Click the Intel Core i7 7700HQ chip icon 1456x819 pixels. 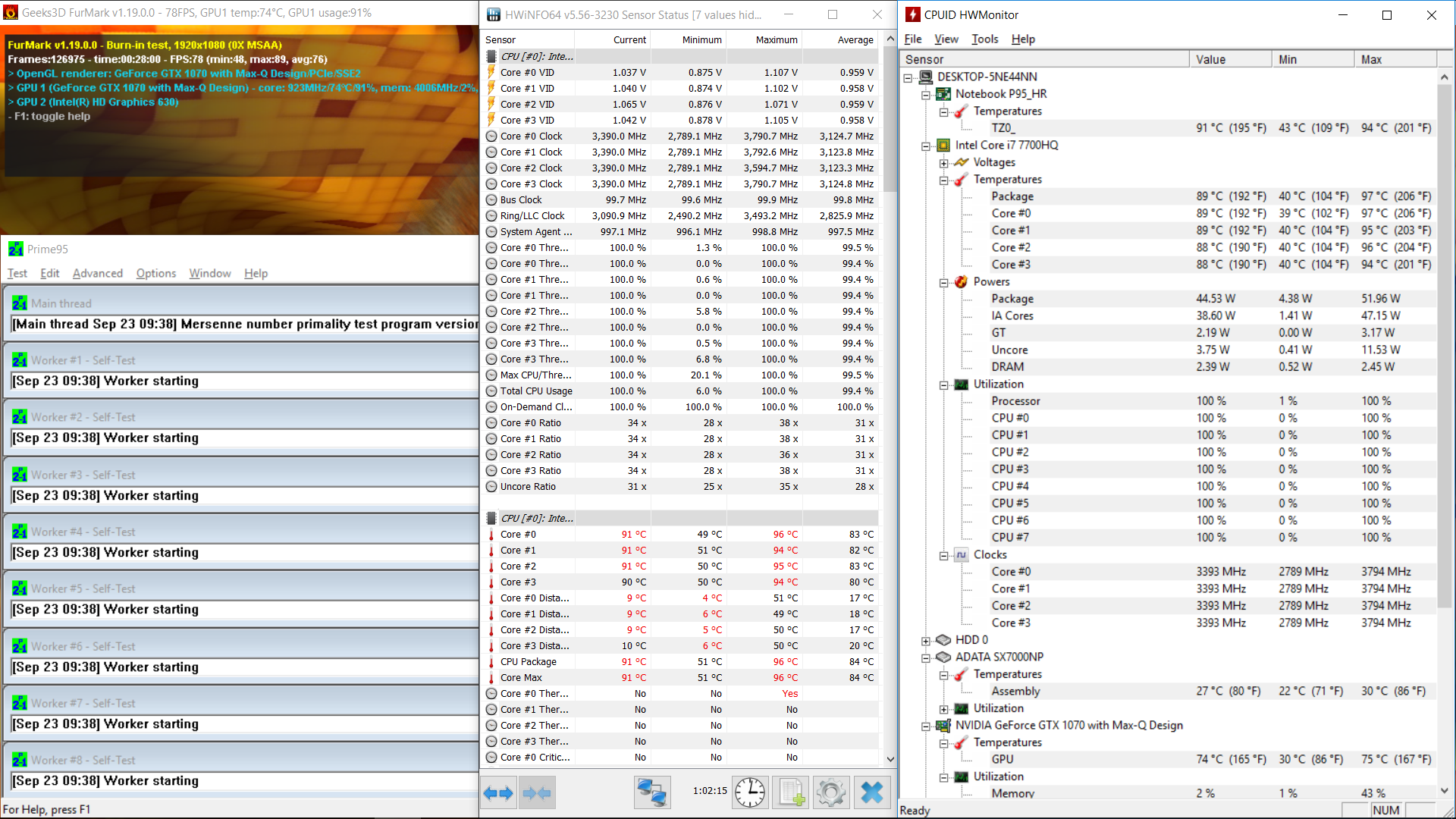pos(943,145)
